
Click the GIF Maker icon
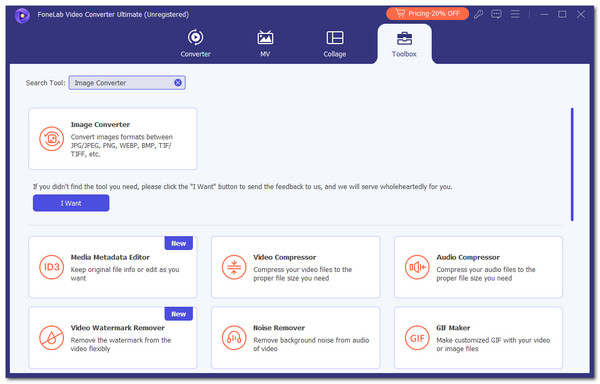coord(417,338)
